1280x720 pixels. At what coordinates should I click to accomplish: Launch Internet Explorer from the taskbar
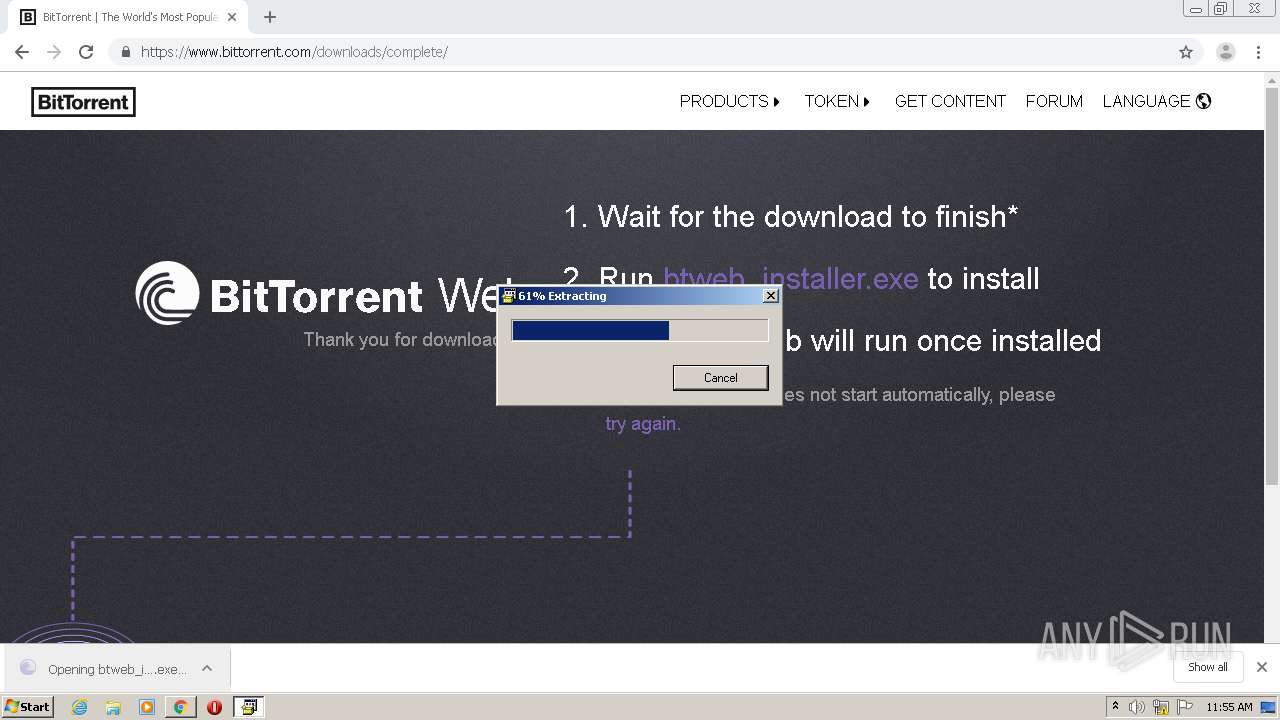(x=79, y=707)
